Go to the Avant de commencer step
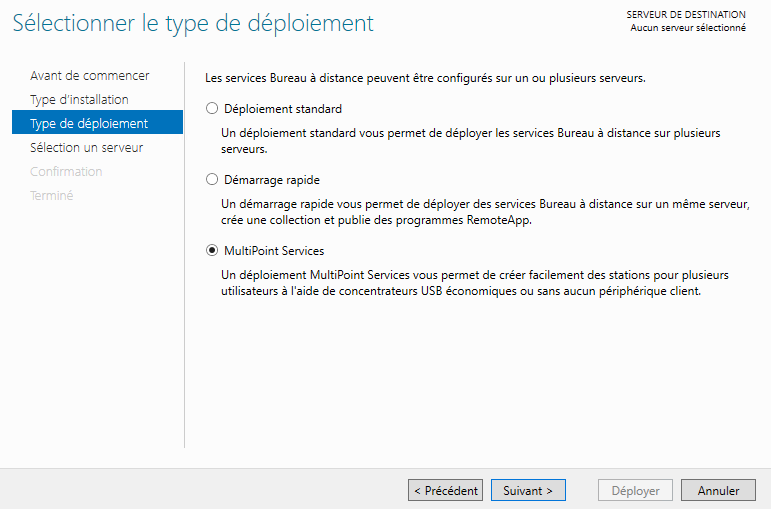The width and height of the screenshot is (771, 509). [89, 75]
